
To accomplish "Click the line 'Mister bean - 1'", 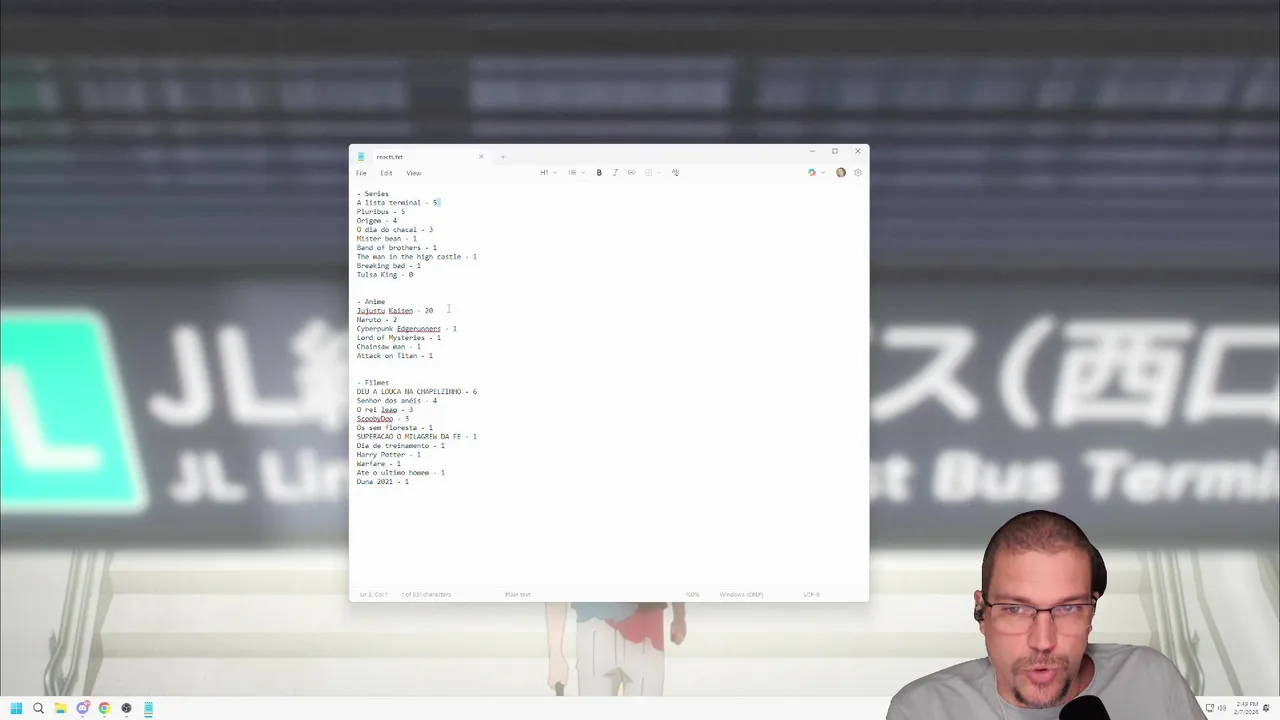I will point(387,239).
